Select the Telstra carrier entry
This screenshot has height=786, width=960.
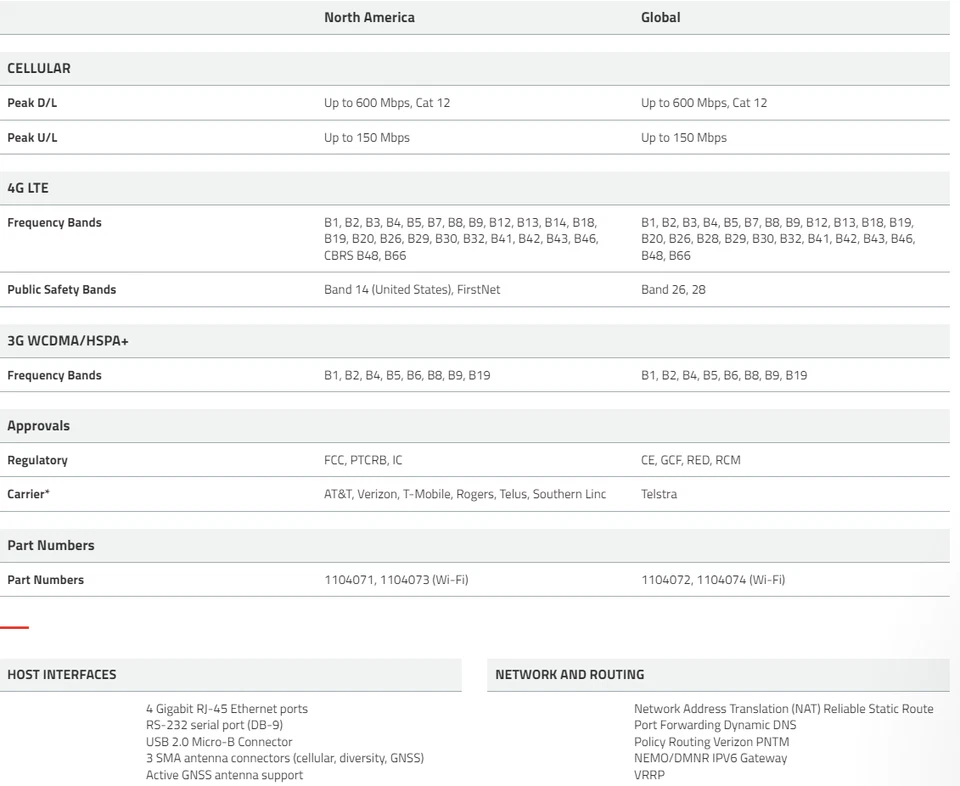click(659, 493)
